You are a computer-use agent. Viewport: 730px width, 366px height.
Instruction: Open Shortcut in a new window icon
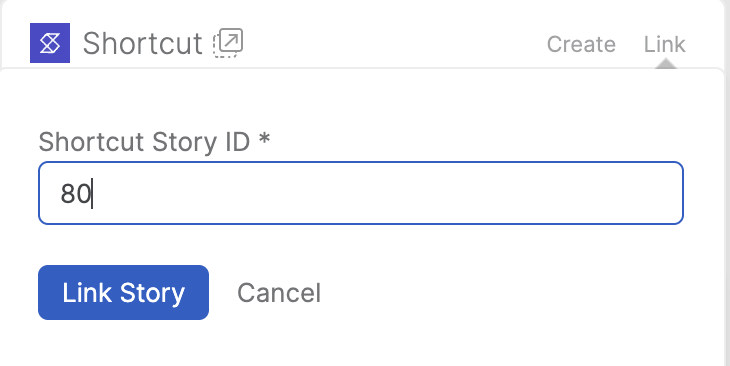click(228, 43)
